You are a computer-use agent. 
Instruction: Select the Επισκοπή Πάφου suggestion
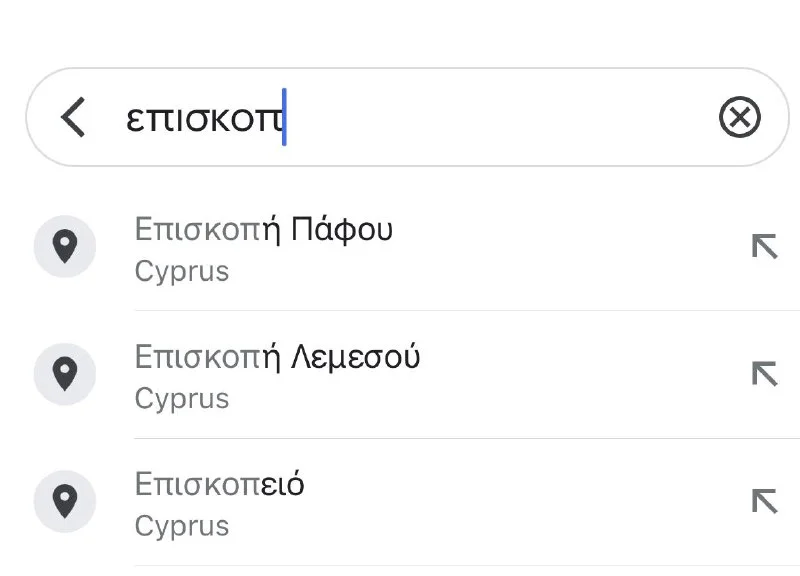pyautogui.click(x=262, y=230)
